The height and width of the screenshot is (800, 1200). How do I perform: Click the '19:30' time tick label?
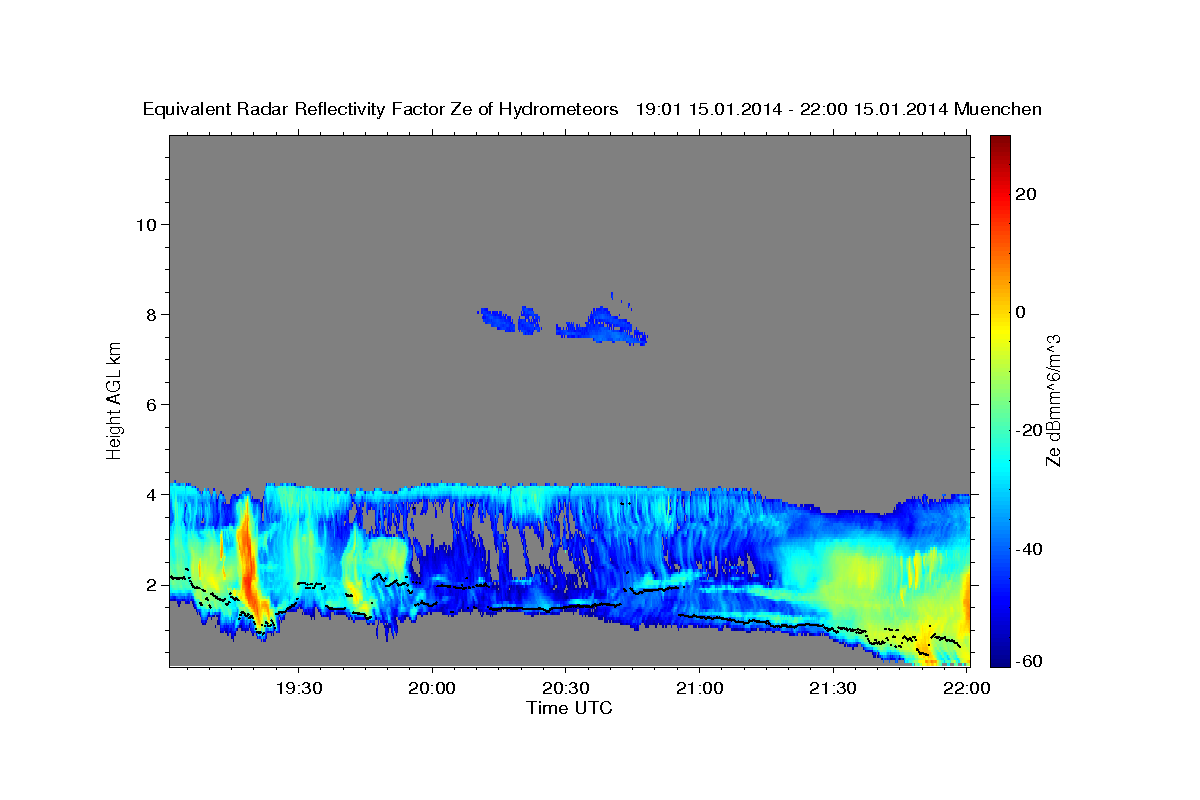pyautogui.click(x=300, y=688)
